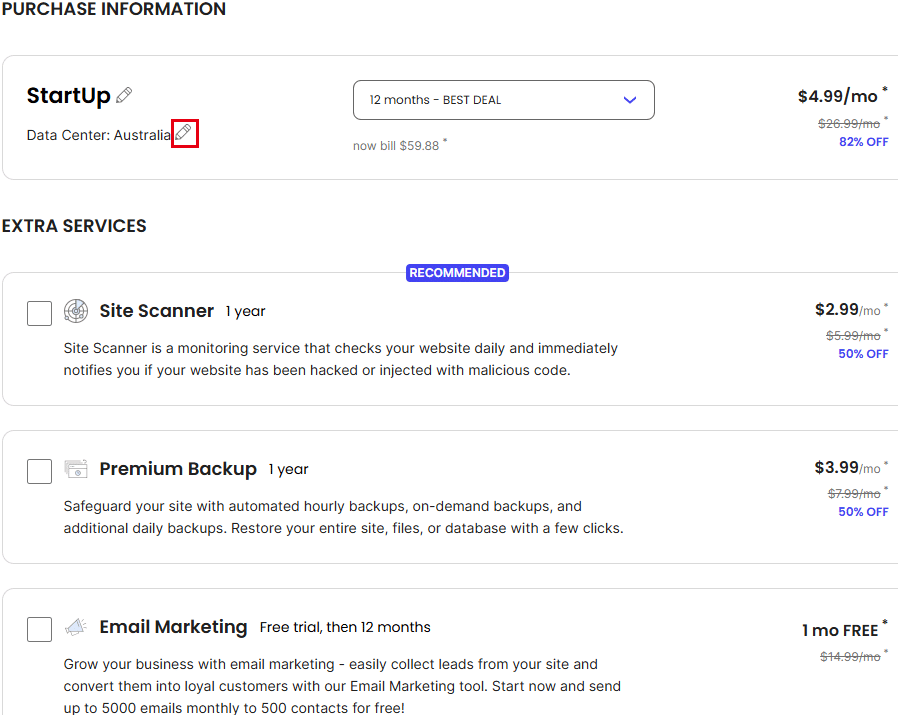Expand options with the blue chevron arrow
Viewport: 898px width, 715px height.
630,100
